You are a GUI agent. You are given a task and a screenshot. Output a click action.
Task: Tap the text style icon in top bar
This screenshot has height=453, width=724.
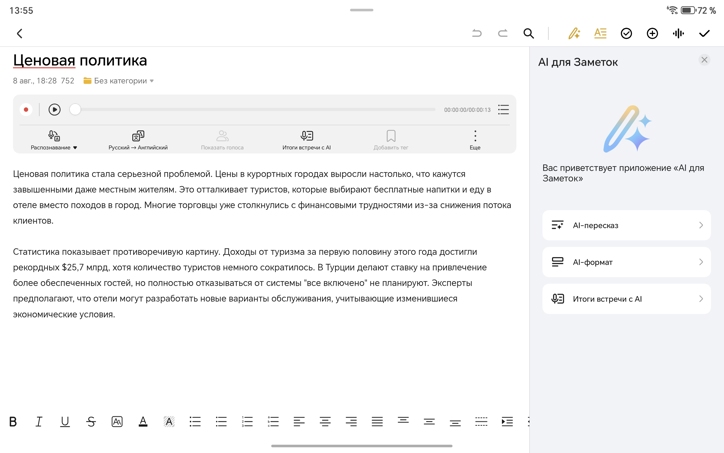pyautogui.click(x=600, y=34)
